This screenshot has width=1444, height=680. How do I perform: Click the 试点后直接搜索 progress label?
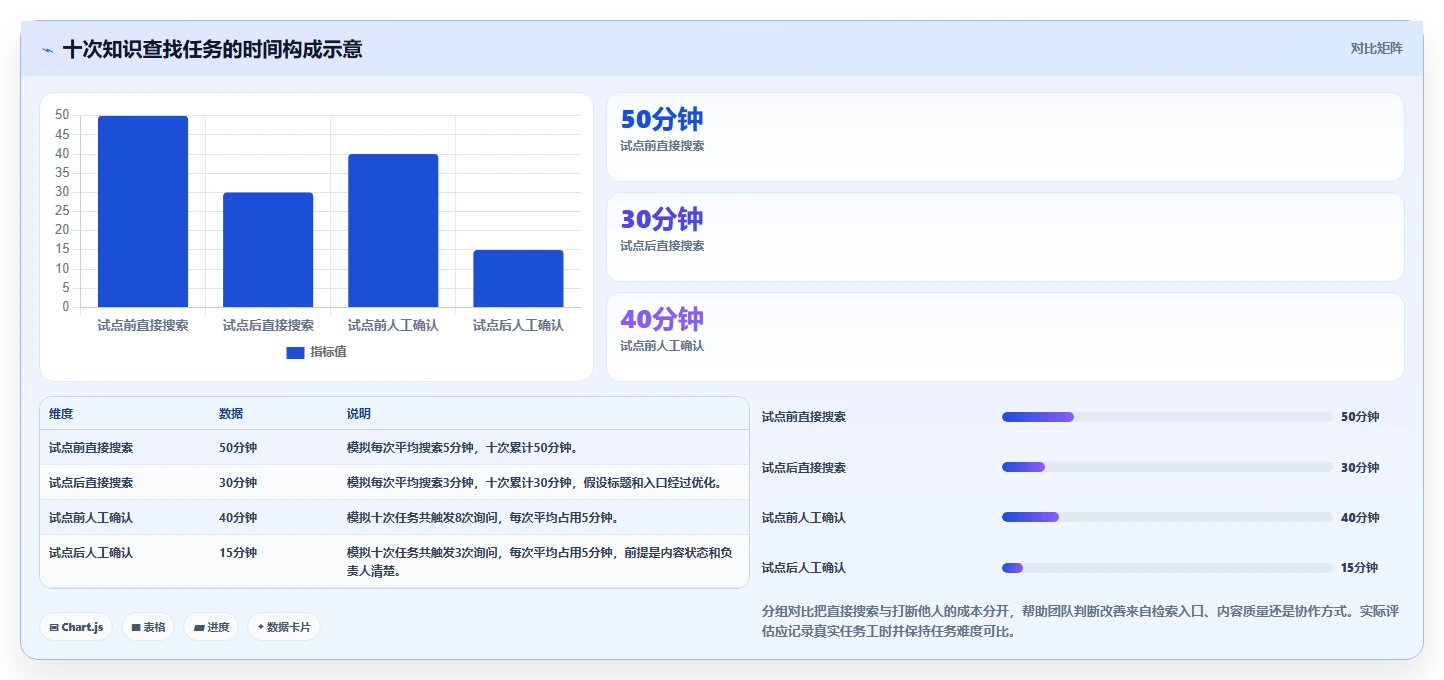804,467
